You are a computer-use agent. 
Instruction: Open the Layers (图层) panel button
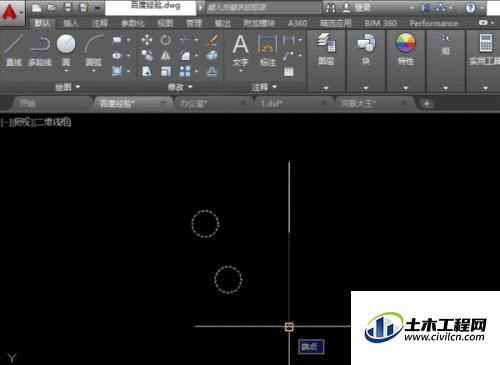(326, 49)
